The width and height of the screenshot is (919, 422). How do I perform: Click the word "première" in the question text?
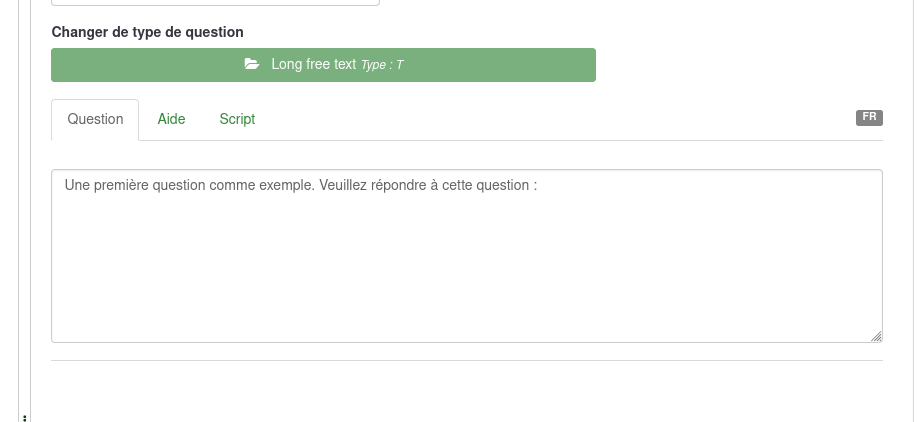[x=120, y=185]
